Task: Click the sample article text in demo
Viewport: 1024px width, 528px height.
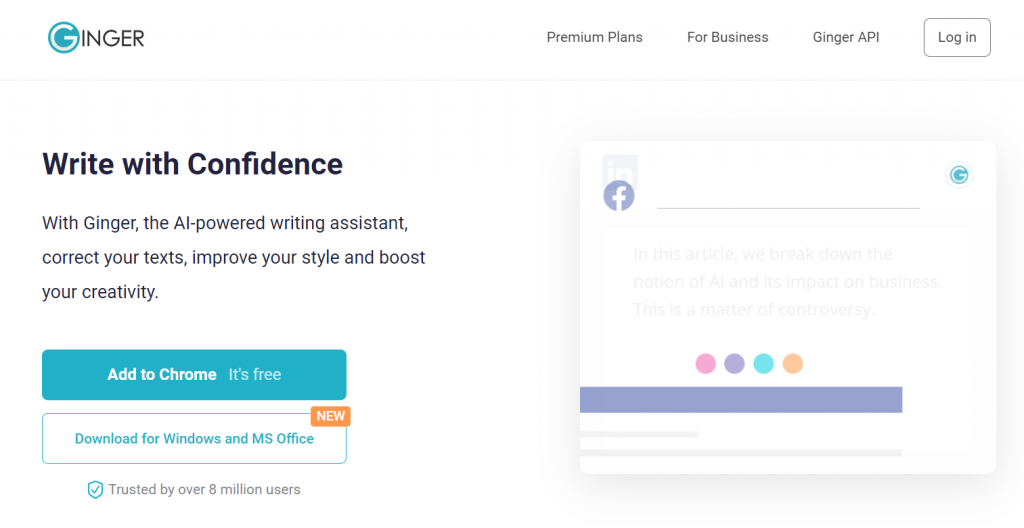Action: [787, 282]
